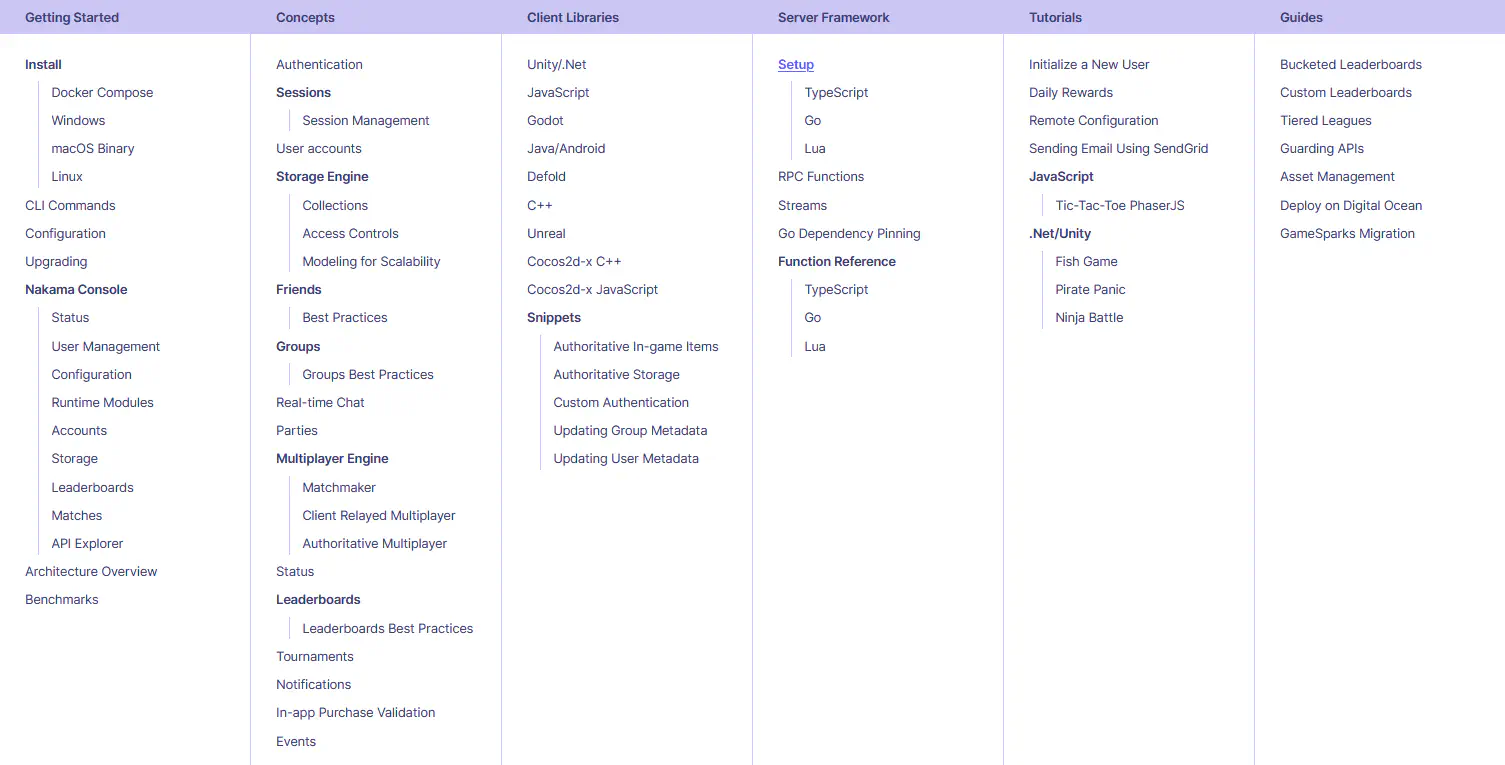
Task: Open the Client Libraries menu header
Action: [x=573, y=17]
